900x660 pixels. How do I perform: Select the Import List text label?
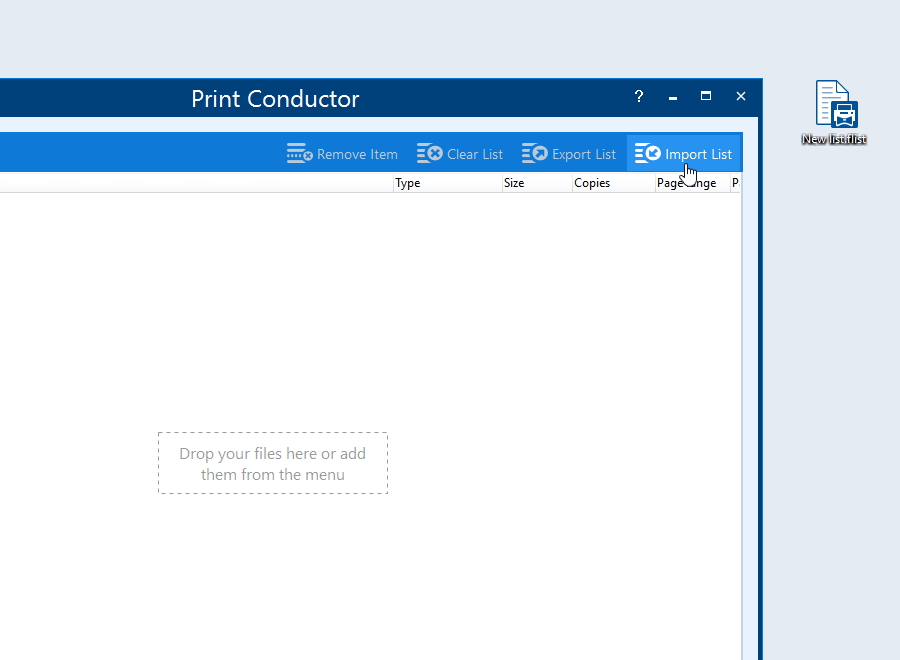click(x=698, y=155)
